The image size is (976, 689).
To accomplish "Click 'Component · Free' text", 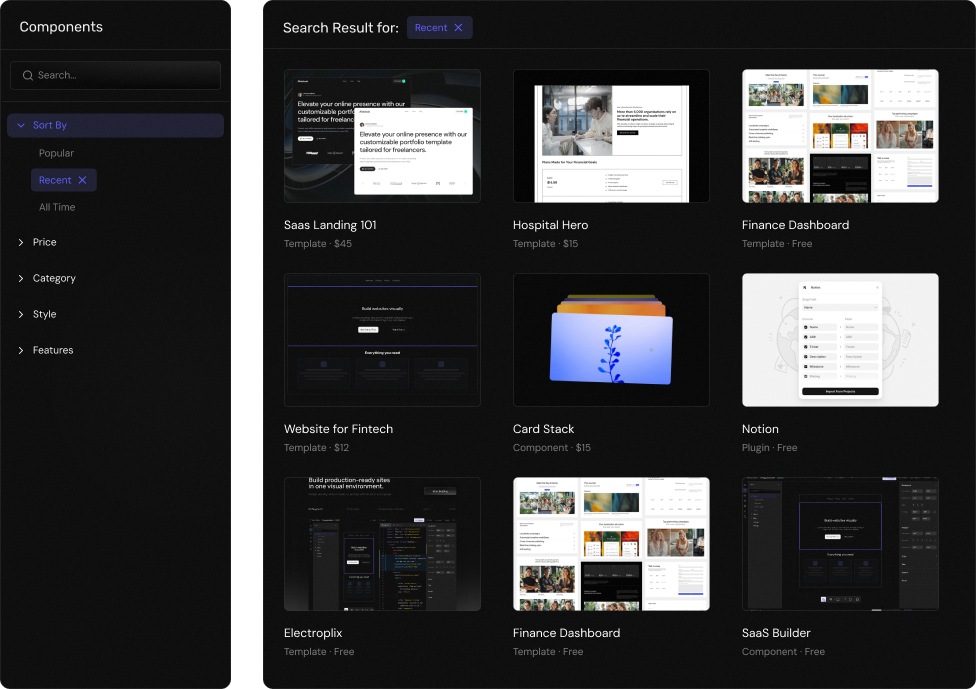I will point(783,652).
